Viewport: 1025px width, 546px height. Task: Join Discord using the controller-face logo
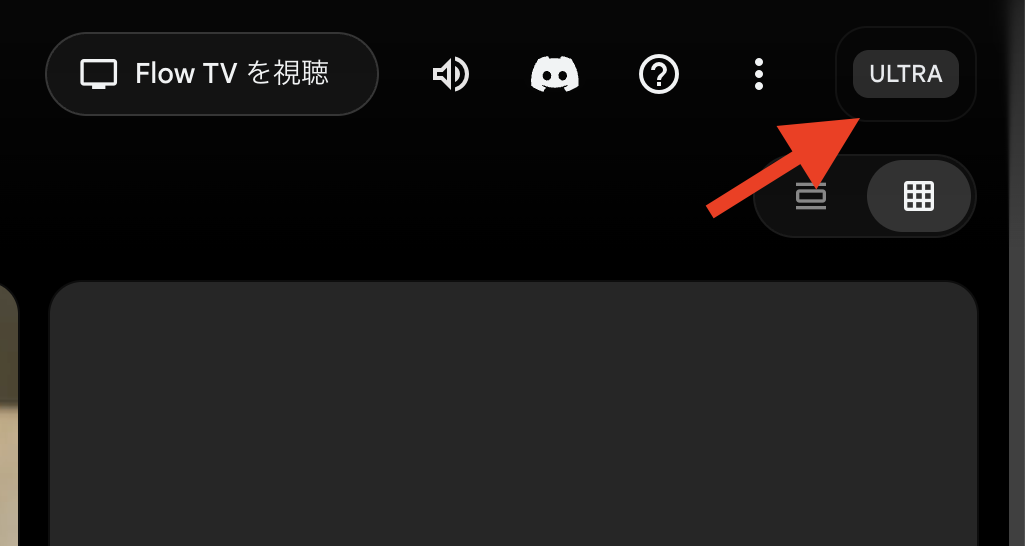554,74
